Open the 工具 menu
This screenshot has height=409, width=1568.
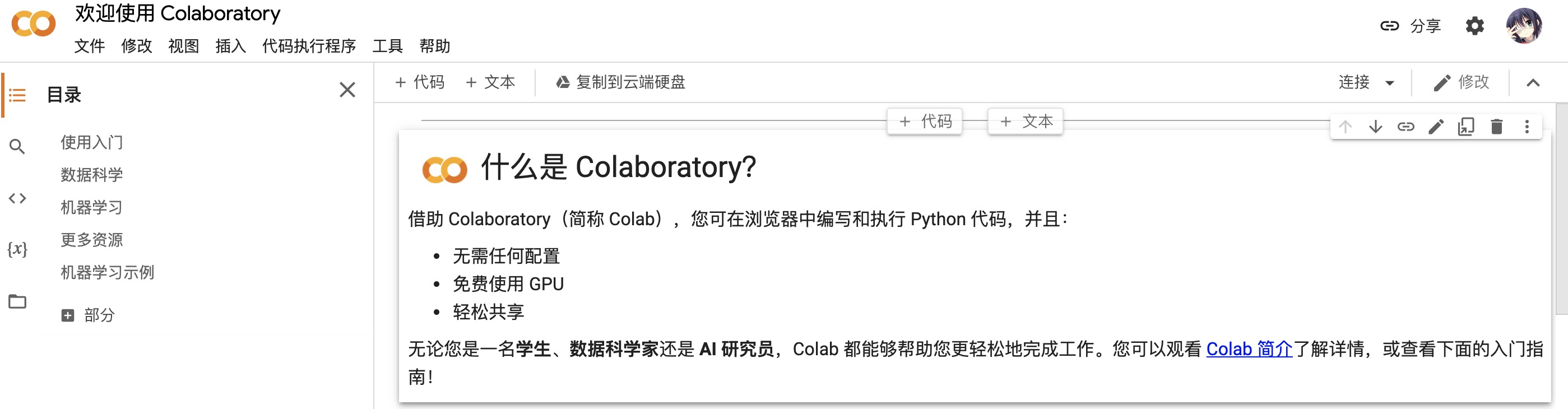point(387,47)
